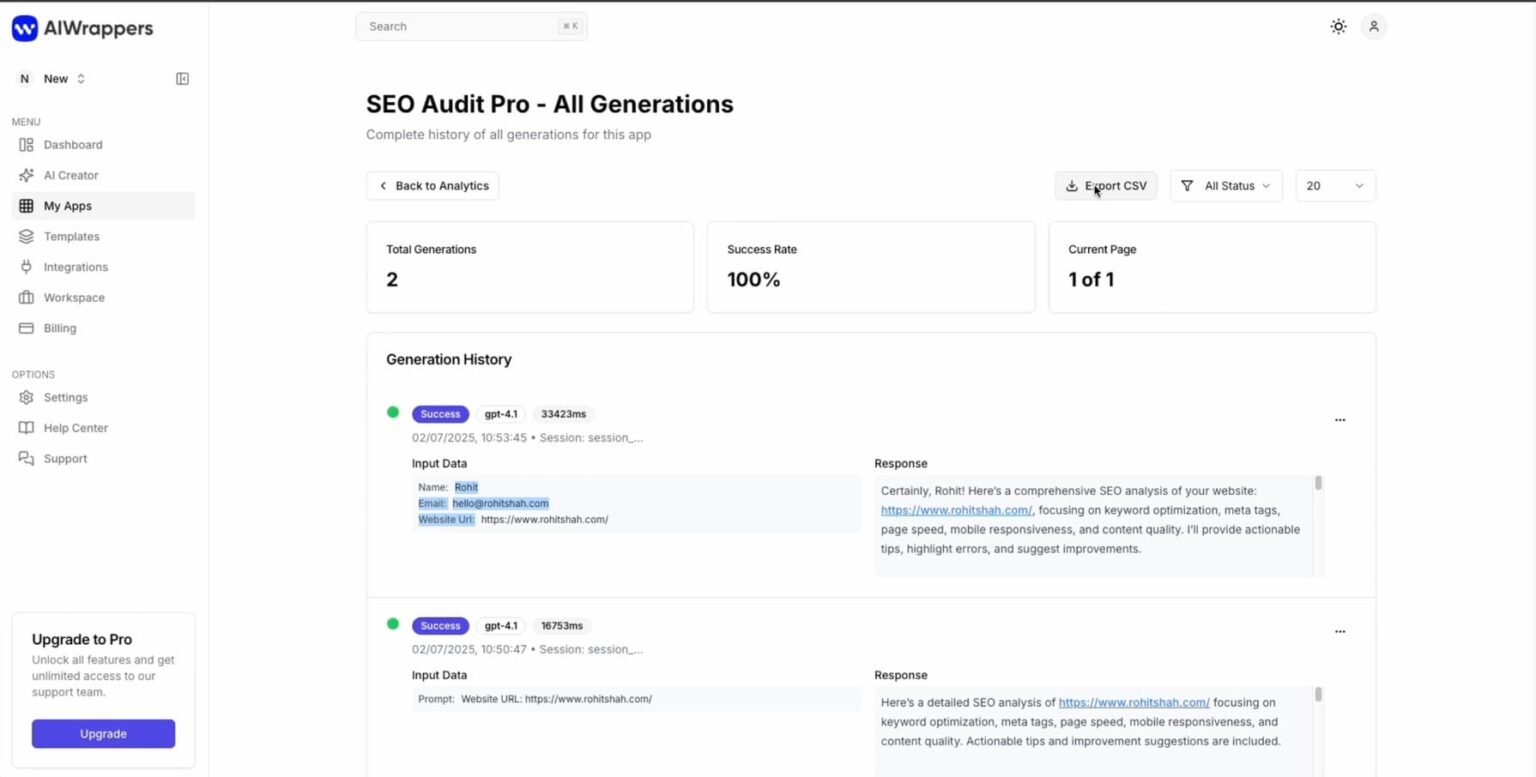The height and width of the screenshot is (777, 1536).
Task: Open the rohitshah.com link in the first response
Action: 955,510
